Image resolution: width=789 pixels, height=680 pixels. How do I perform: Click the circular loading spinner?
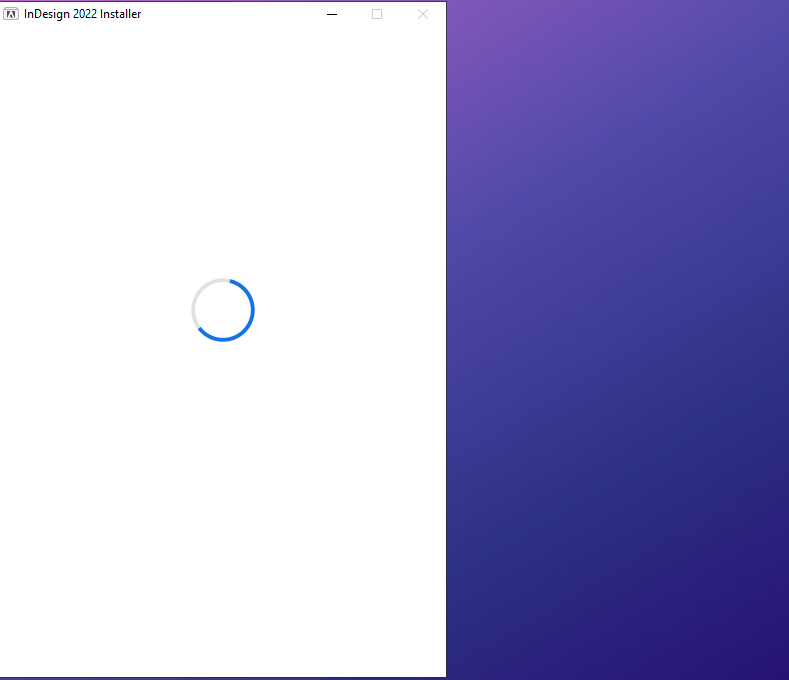223,310
